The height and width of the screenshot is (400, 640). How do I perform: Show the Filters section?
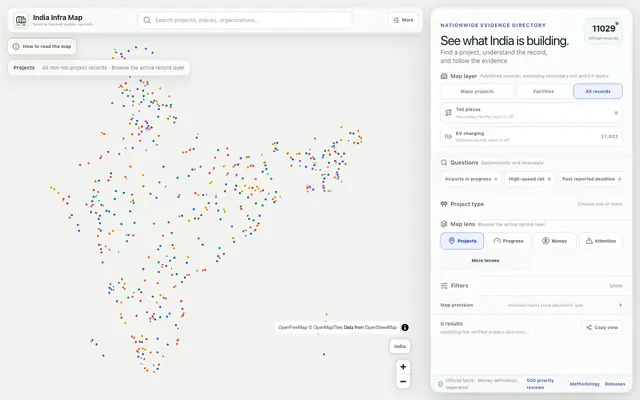tap(531, 286)
